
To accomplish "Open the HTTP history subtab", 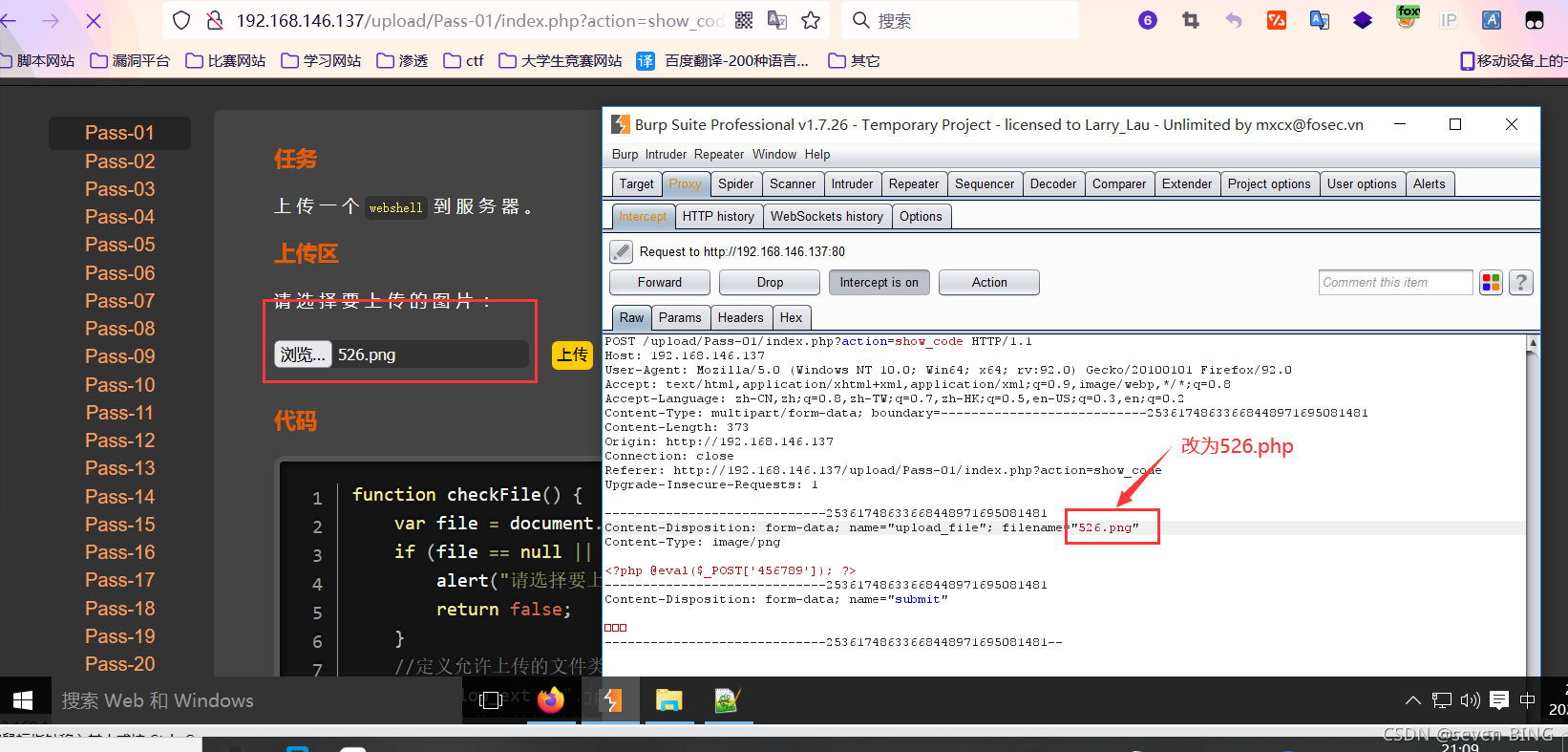I will pyautogui.click(x=718, y=216).
